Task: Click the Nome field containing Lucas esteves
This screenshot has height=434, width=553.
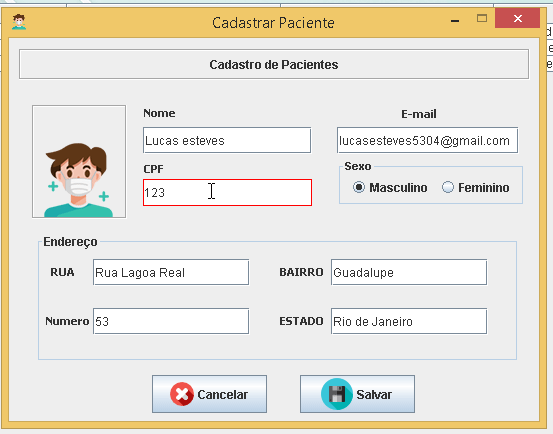Action: 227,140
